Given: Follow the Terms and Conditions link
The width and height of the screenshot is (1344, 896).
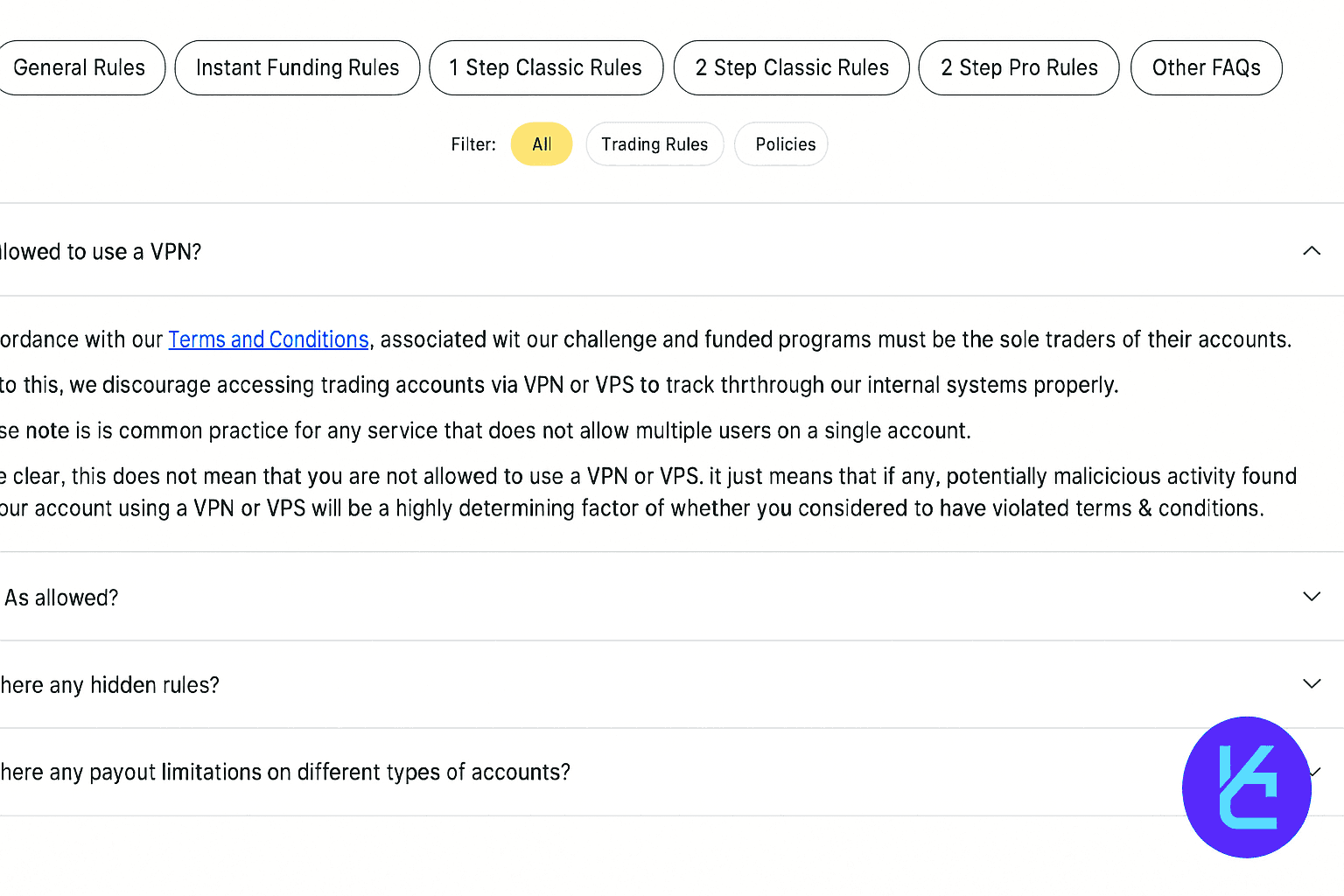Looking at the screenshot, I should tap(269, 339).
